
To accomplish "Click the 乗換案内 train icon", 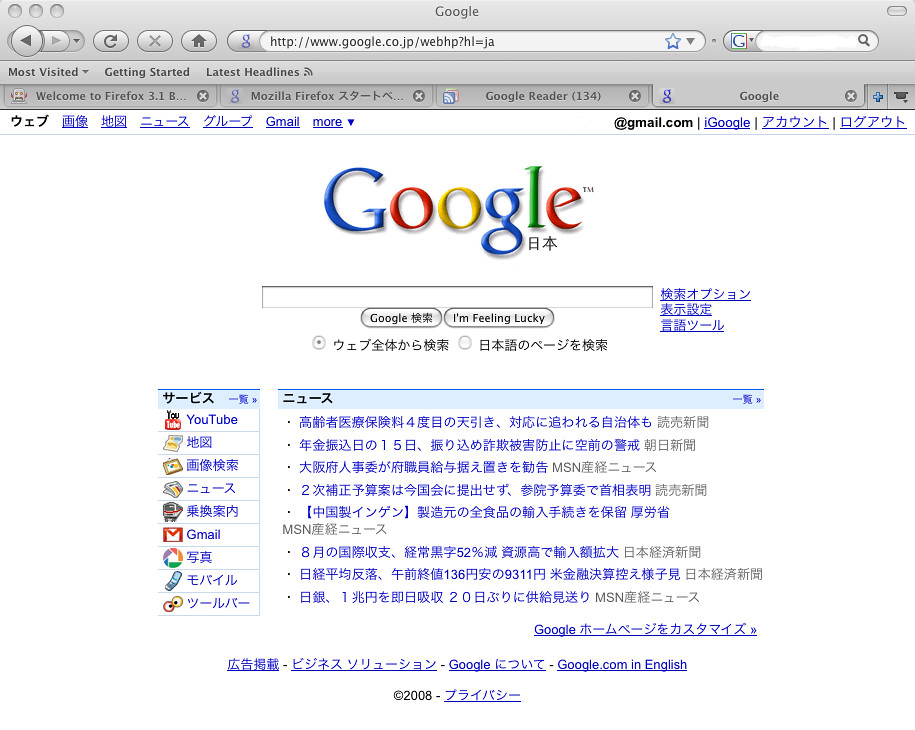I will coord(173,512).
